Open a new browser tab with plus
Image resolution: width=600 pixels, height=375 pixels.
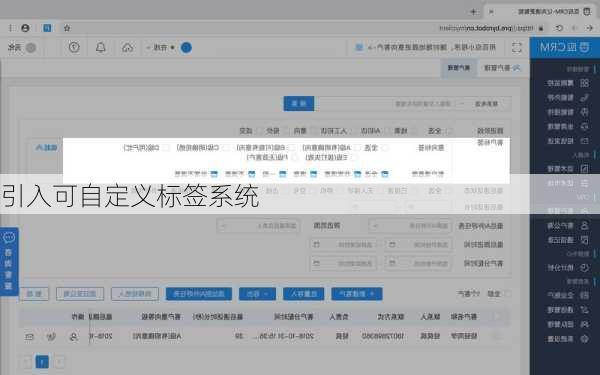(473, 11)
